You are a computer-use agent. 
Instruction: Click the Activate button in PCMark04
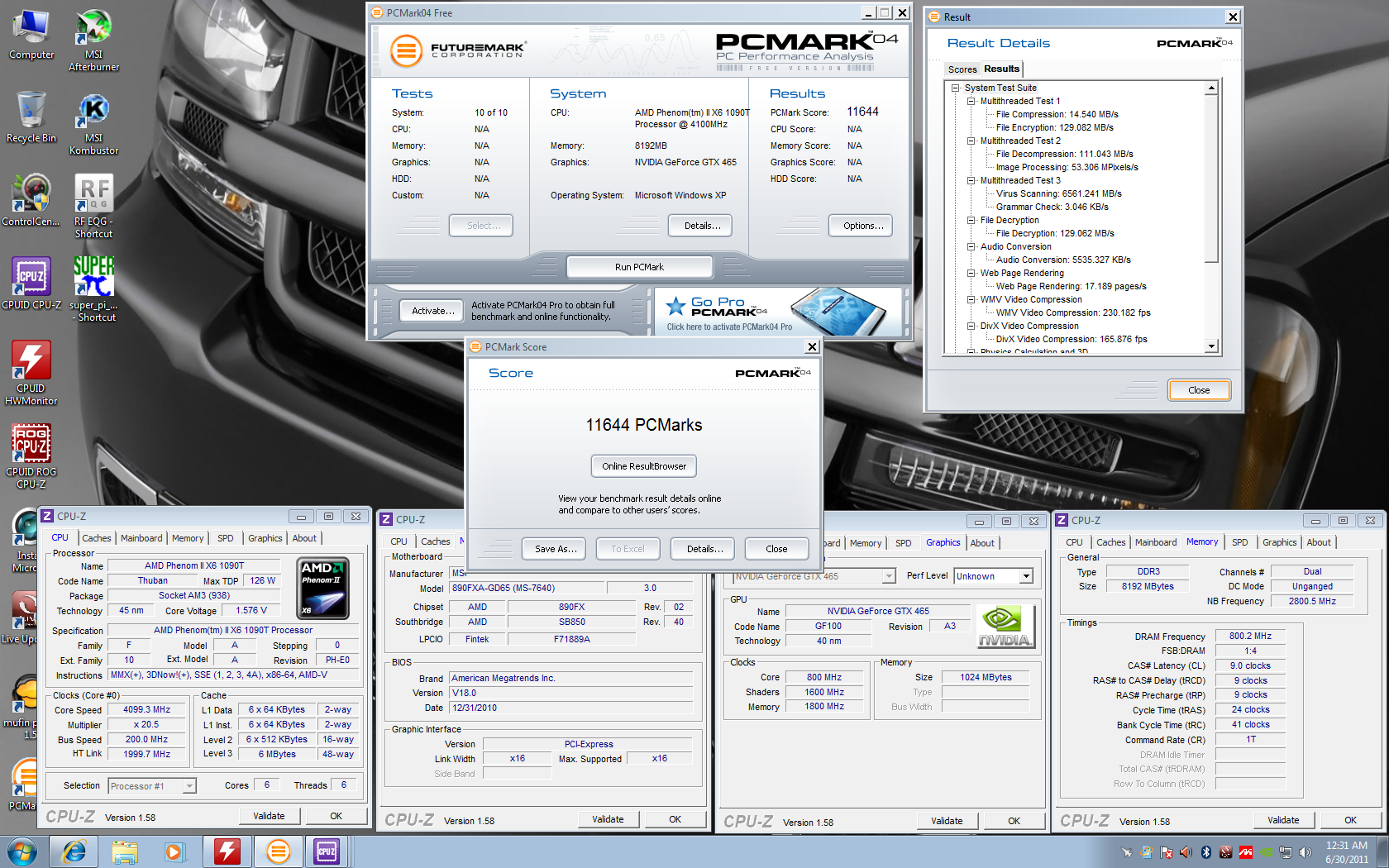(x=432, y=311)
